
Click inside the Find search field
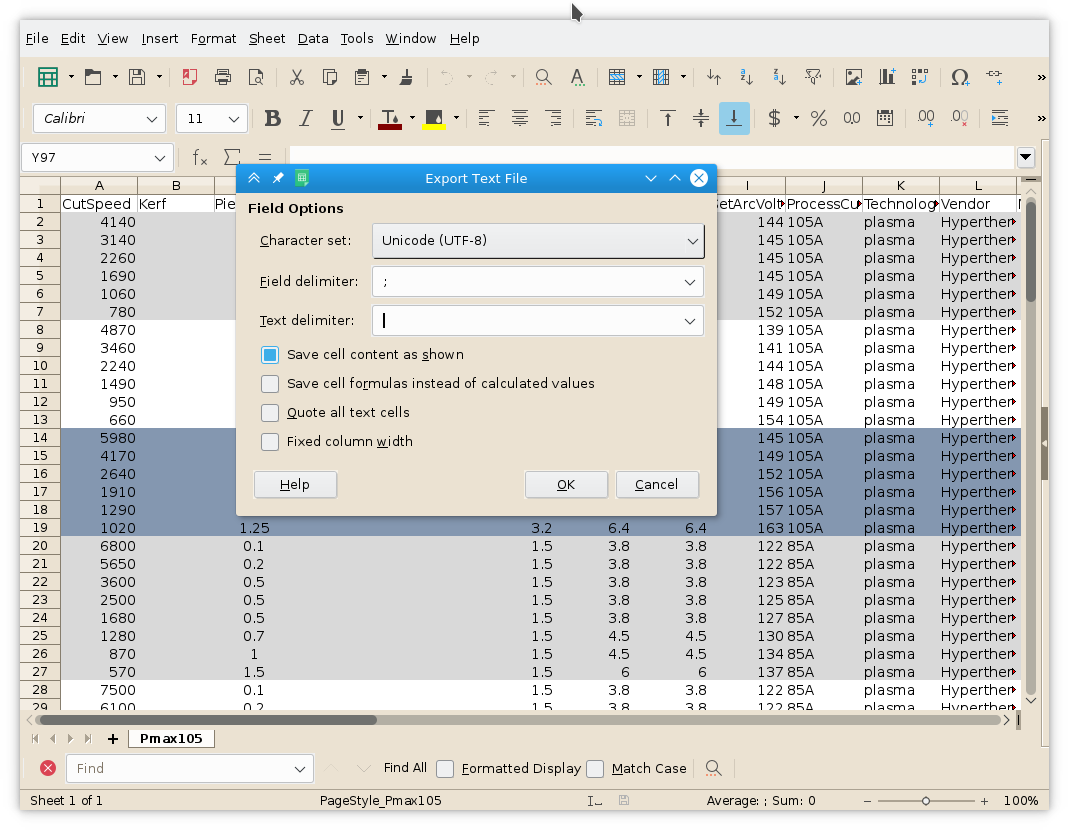[x=180, y=769]
